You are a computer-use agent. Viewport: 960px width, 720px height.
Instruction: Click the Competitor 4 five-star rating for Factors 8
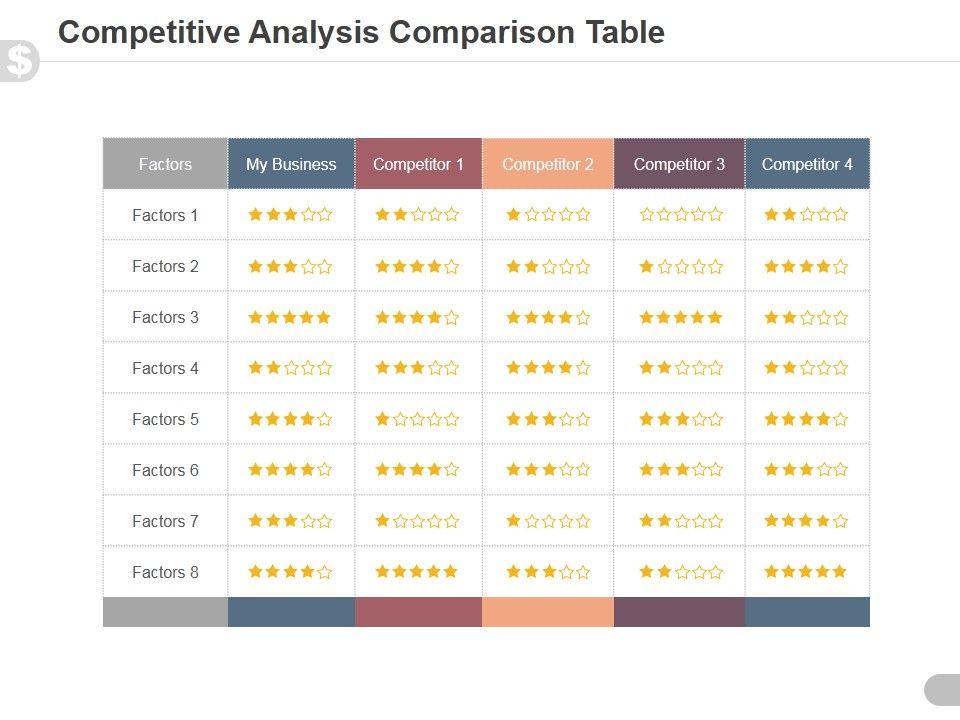pyautogui.click(x=805, y=572)
